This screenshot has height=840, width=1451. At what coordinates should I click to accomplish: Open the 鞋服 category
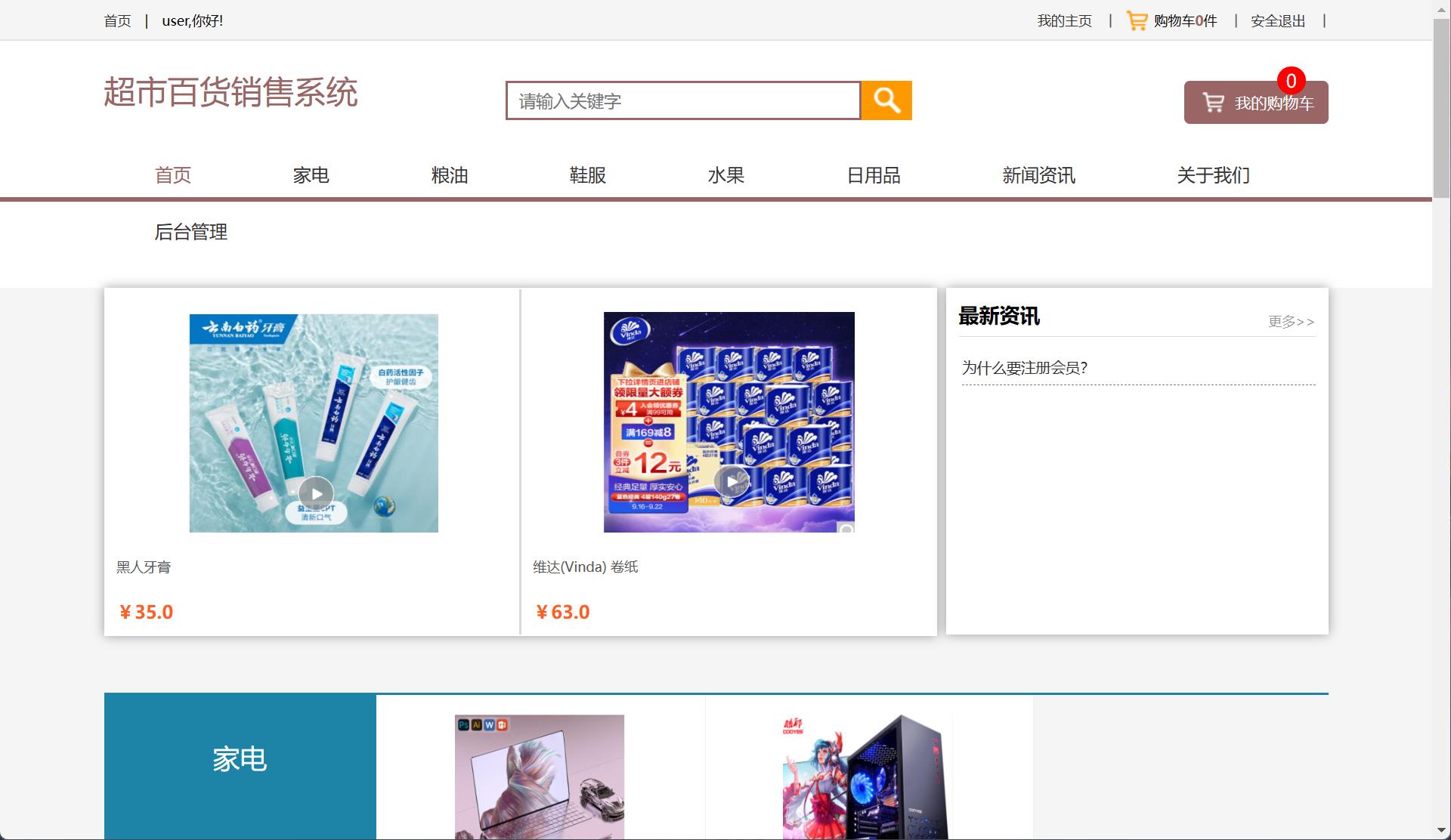point(587,175)
